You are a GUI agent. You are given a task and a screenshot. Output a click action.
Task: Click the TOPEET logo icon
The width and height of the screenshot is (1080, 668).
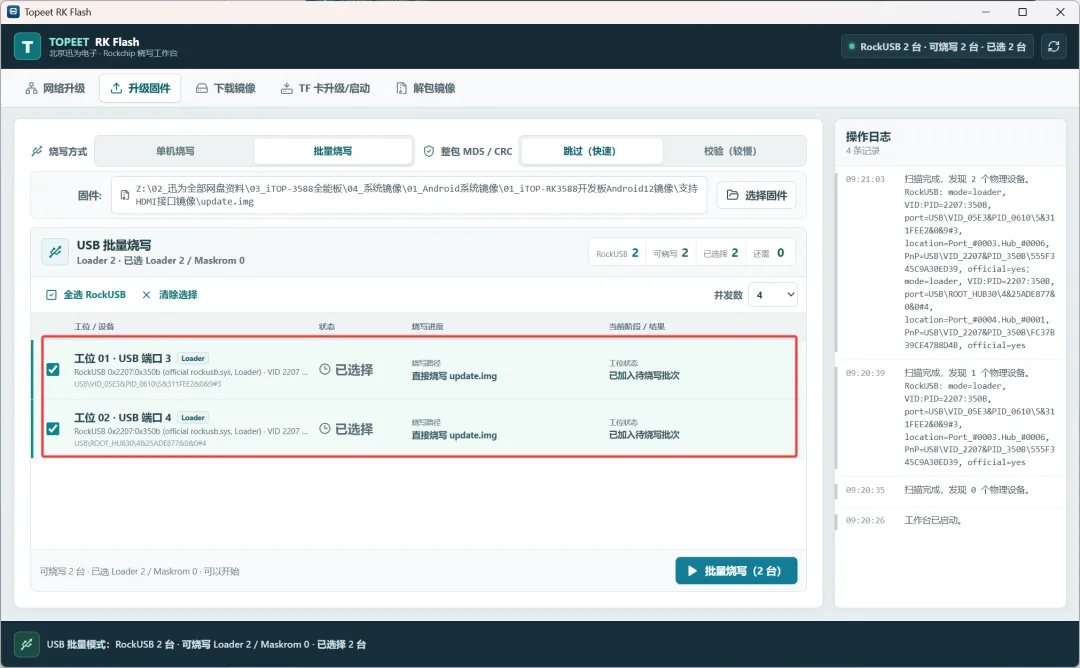coord(28,47)
